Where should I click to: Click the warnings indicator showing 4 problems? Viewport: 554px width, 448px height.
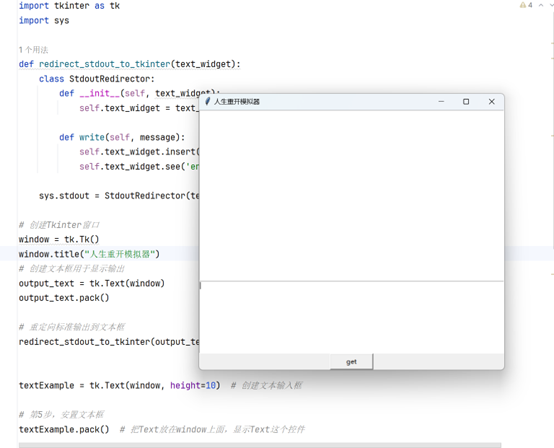coord(526,5)
